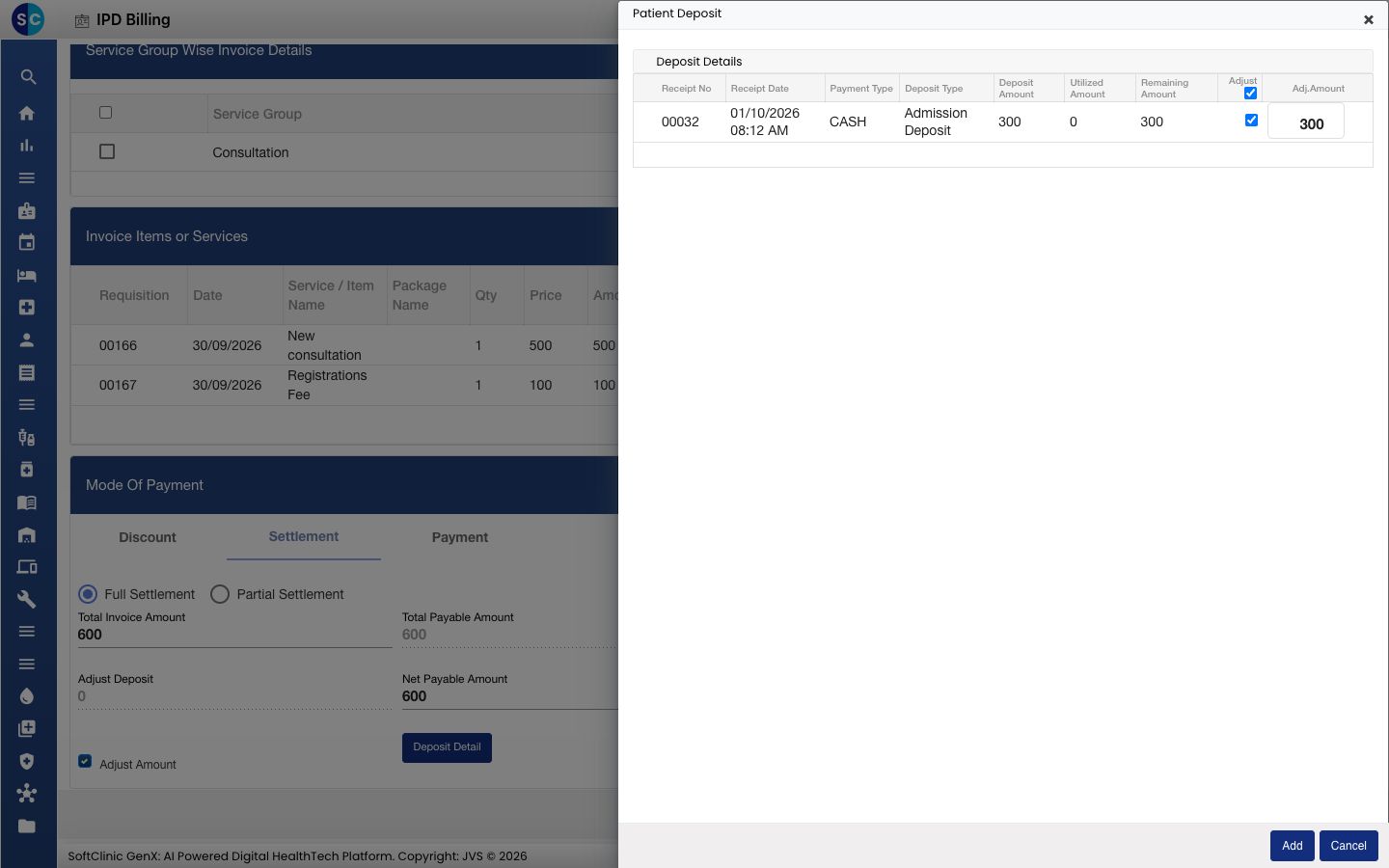Click the Total Invoice Amount field

[234, 635]
